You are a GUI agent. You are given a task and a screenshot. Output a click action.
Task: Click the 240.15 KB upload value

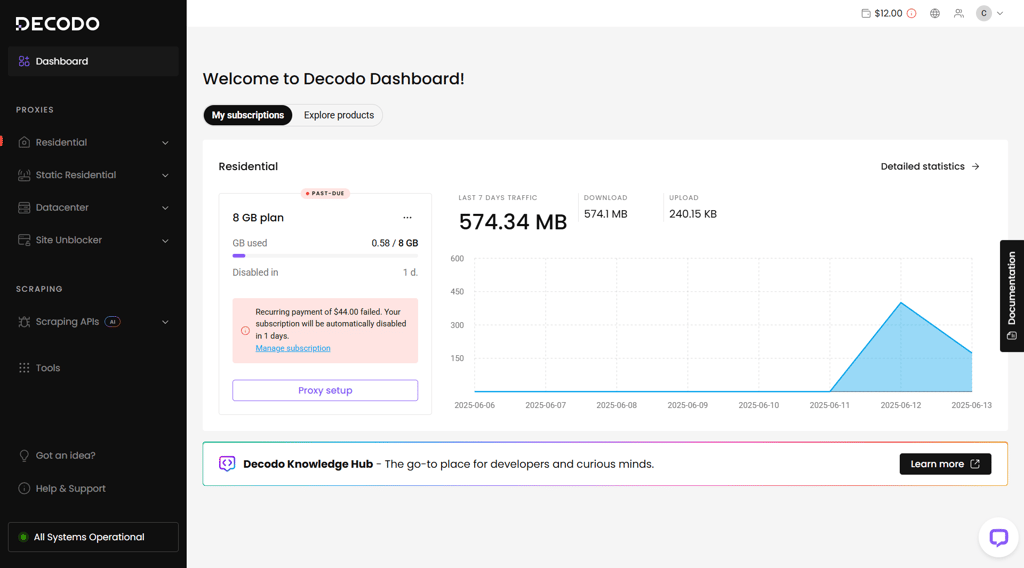click(x=693, y=214)
